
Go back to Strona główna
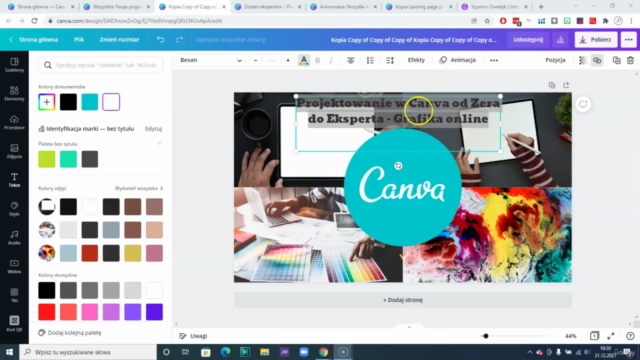tap(34, 40)
